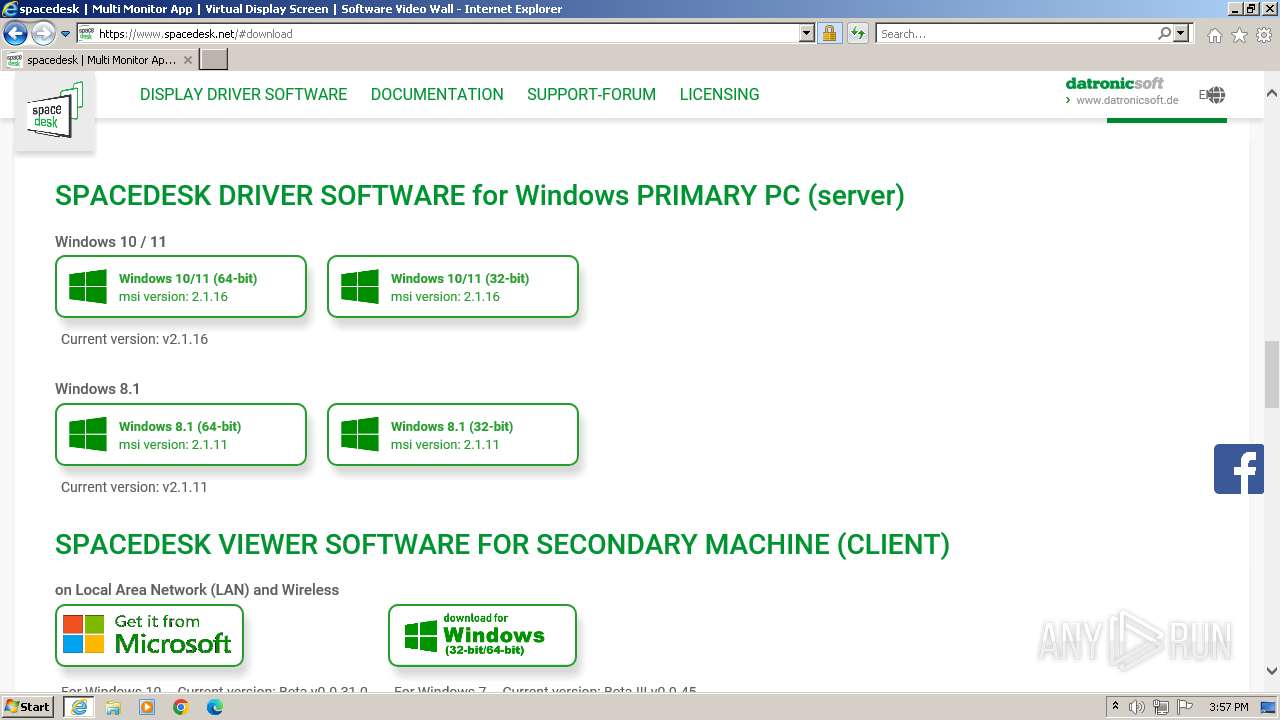Open Chrome taskbar icon

181,707
